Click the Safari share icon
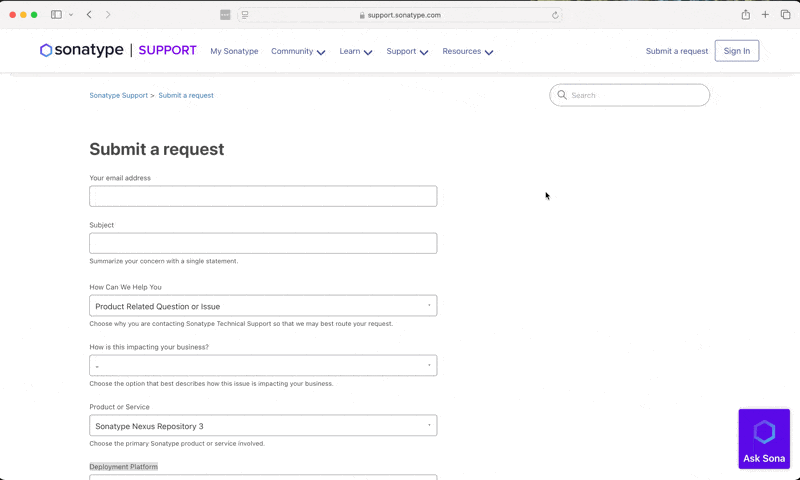The width and height of the screenshot is (800, 480). pos(745,15)
